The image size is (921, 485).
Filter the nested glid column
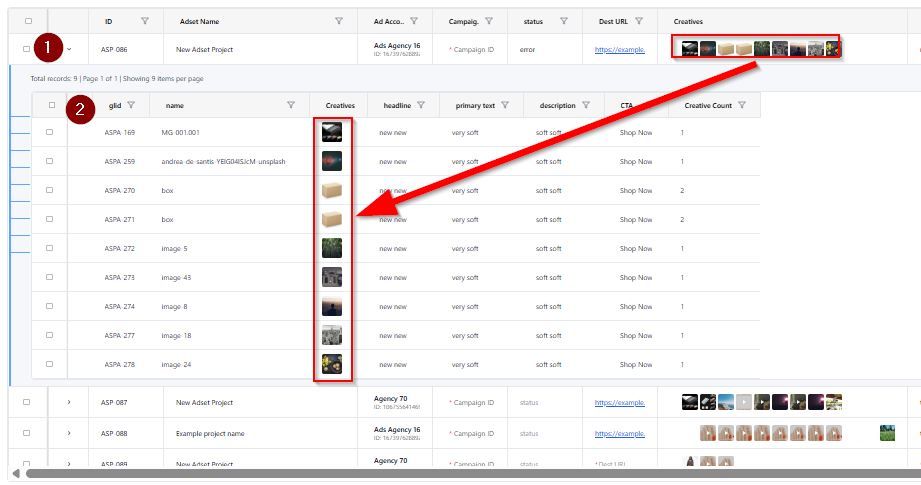(x=130, y=105)
